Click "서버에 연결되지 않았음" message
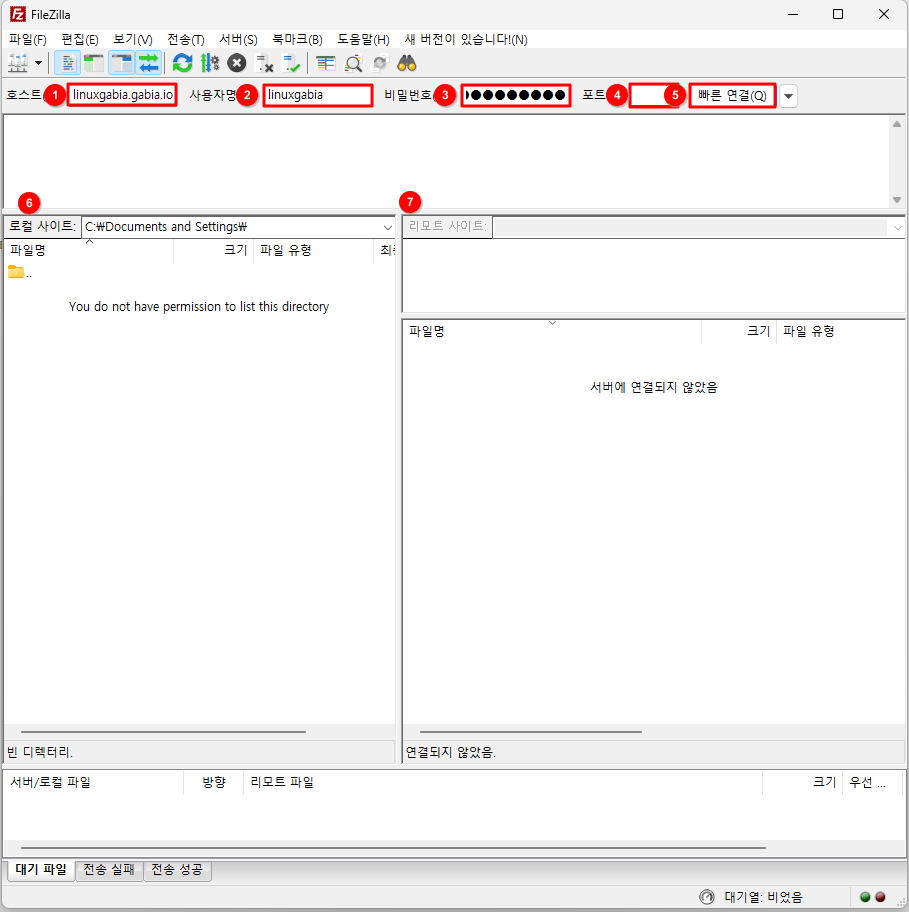909x912 pixels. click(654, 387)
